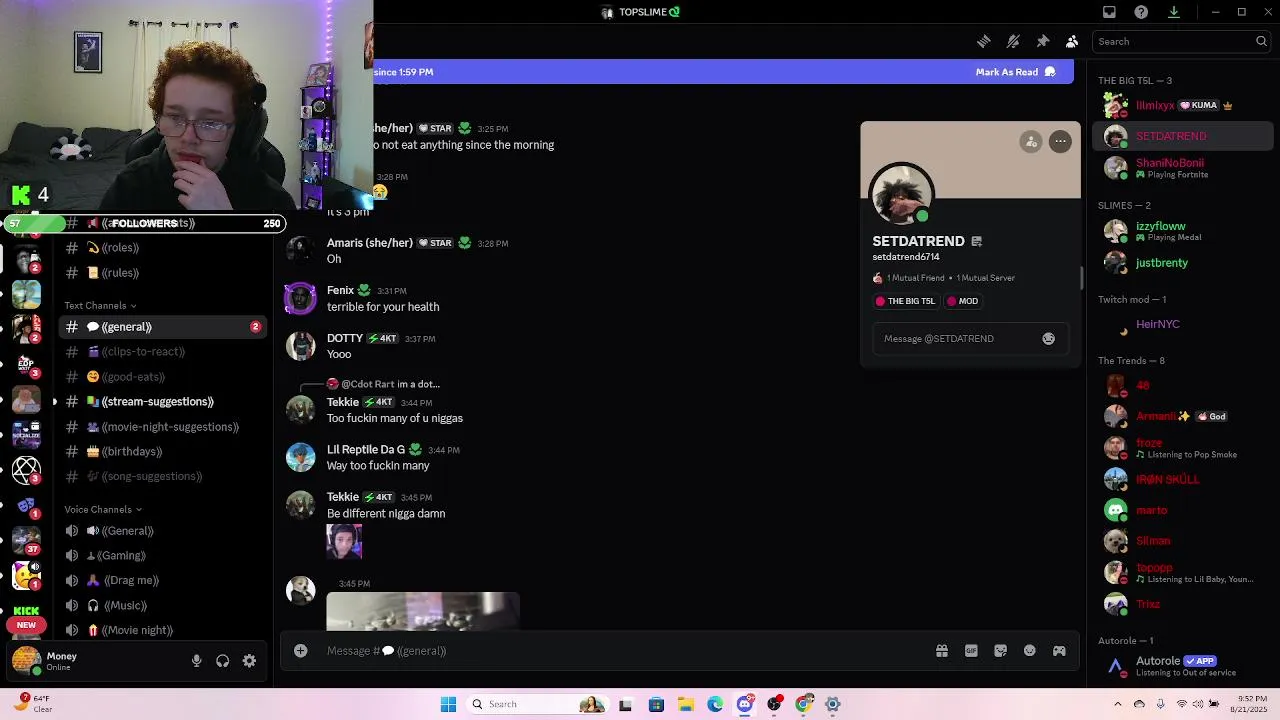Click the note icon beside SETDATREND name
The width and height of the screenshot is (1280, 720).
(977, 241)
